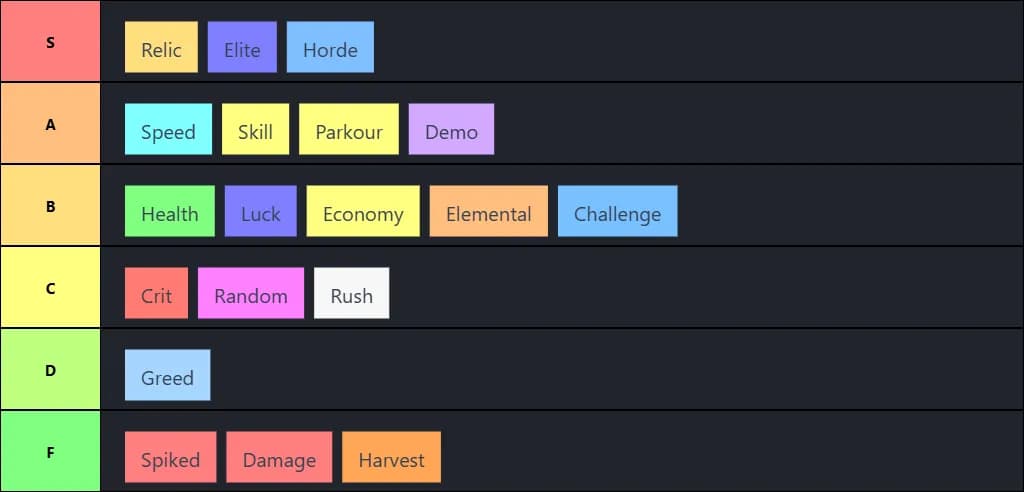Click the magenta Random tile
The height and width of the screenshot is (492, 1024).
point(251,293)
